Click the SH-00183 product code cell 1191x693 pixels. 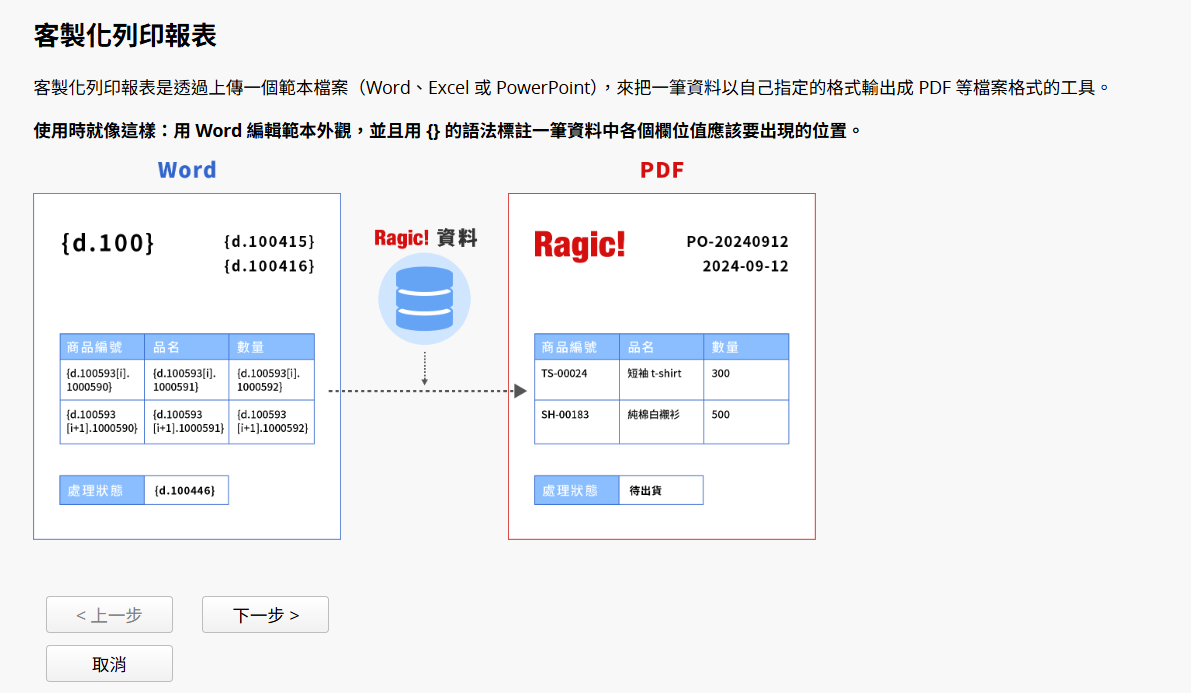click(565, 414)
